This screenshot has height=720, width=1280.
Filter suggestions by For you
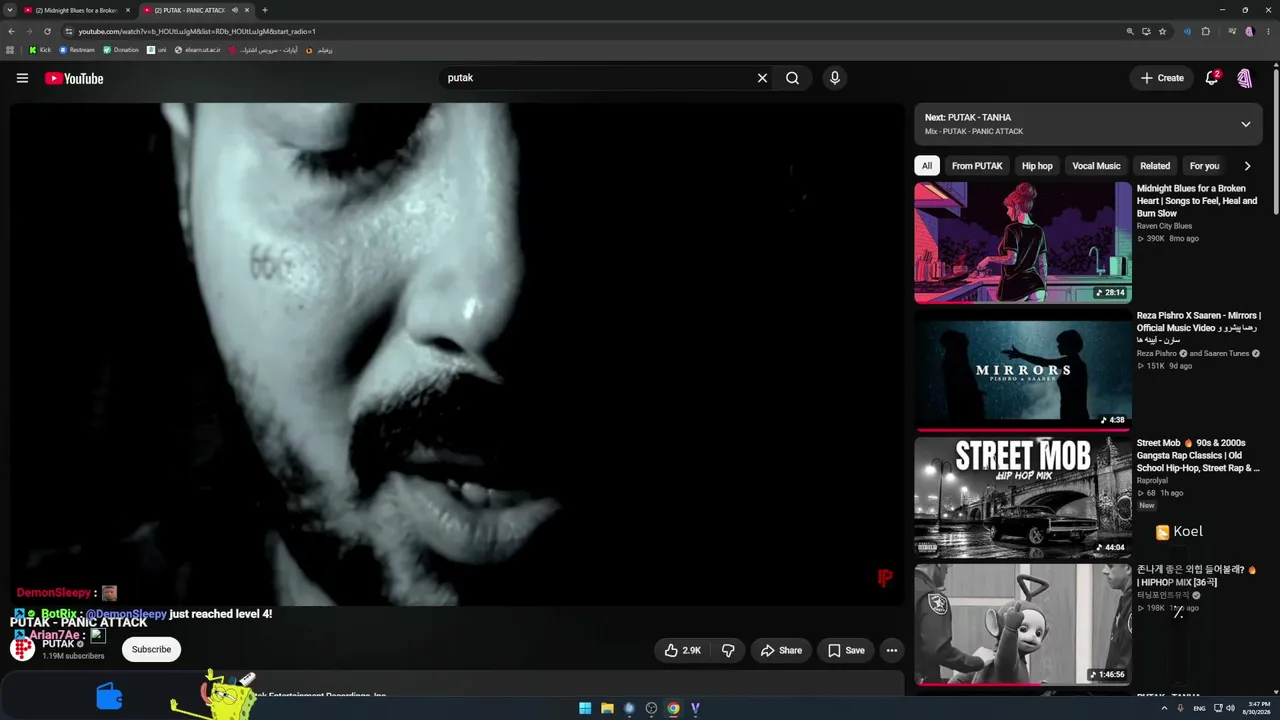(1204, 166)
